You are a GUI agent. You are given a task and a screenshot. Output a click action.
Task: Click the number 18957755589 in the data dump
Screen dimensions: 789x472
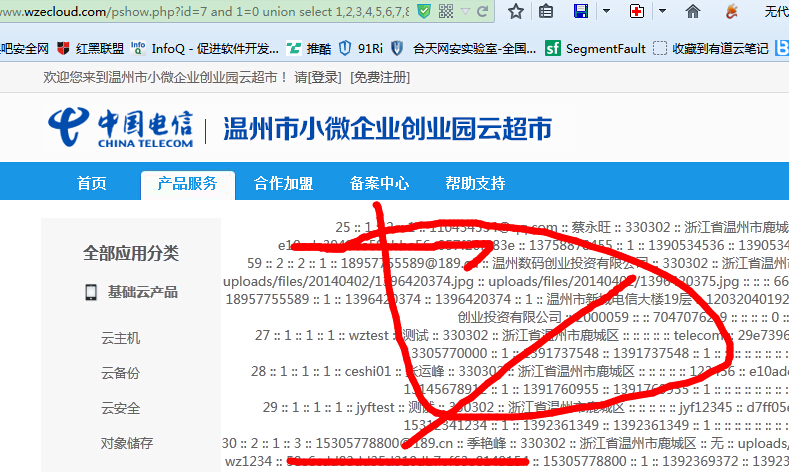pos(267,299)
